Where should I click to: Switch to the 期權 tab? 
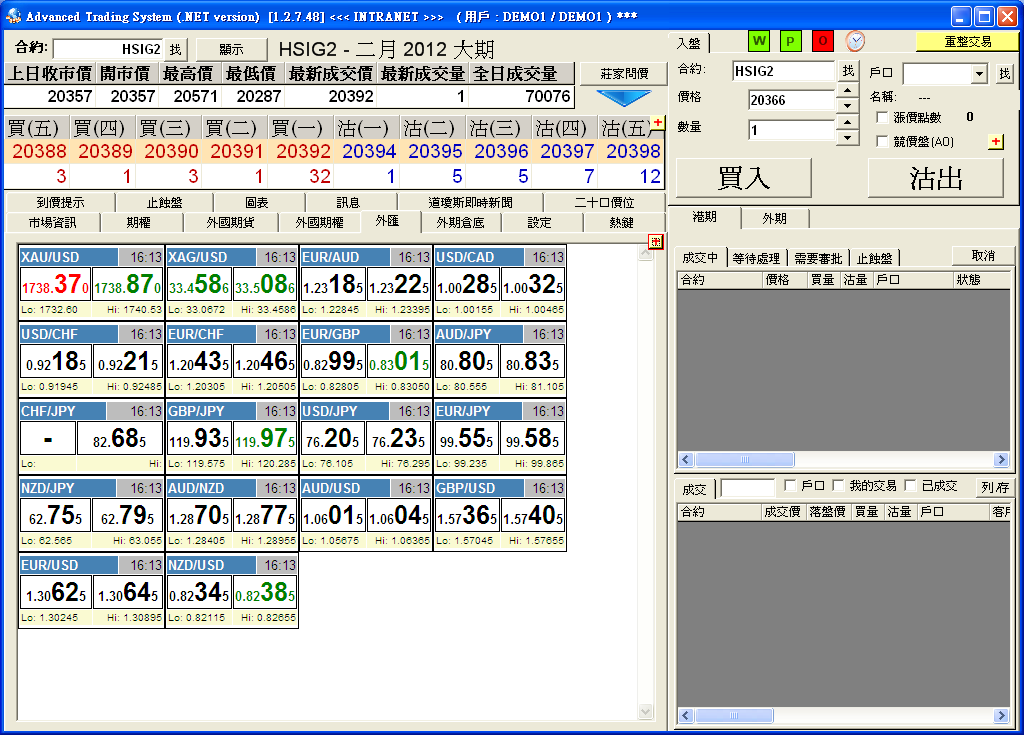139,223
